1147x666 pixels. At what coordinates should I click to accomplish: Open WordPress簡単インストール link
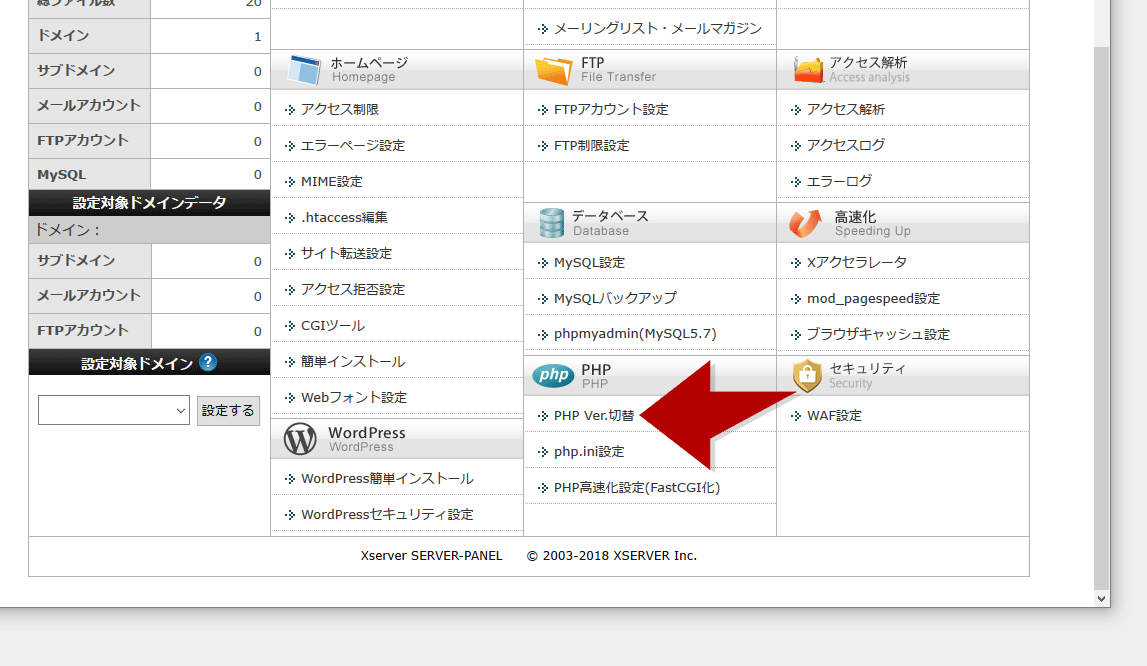[x=387, y=479]
